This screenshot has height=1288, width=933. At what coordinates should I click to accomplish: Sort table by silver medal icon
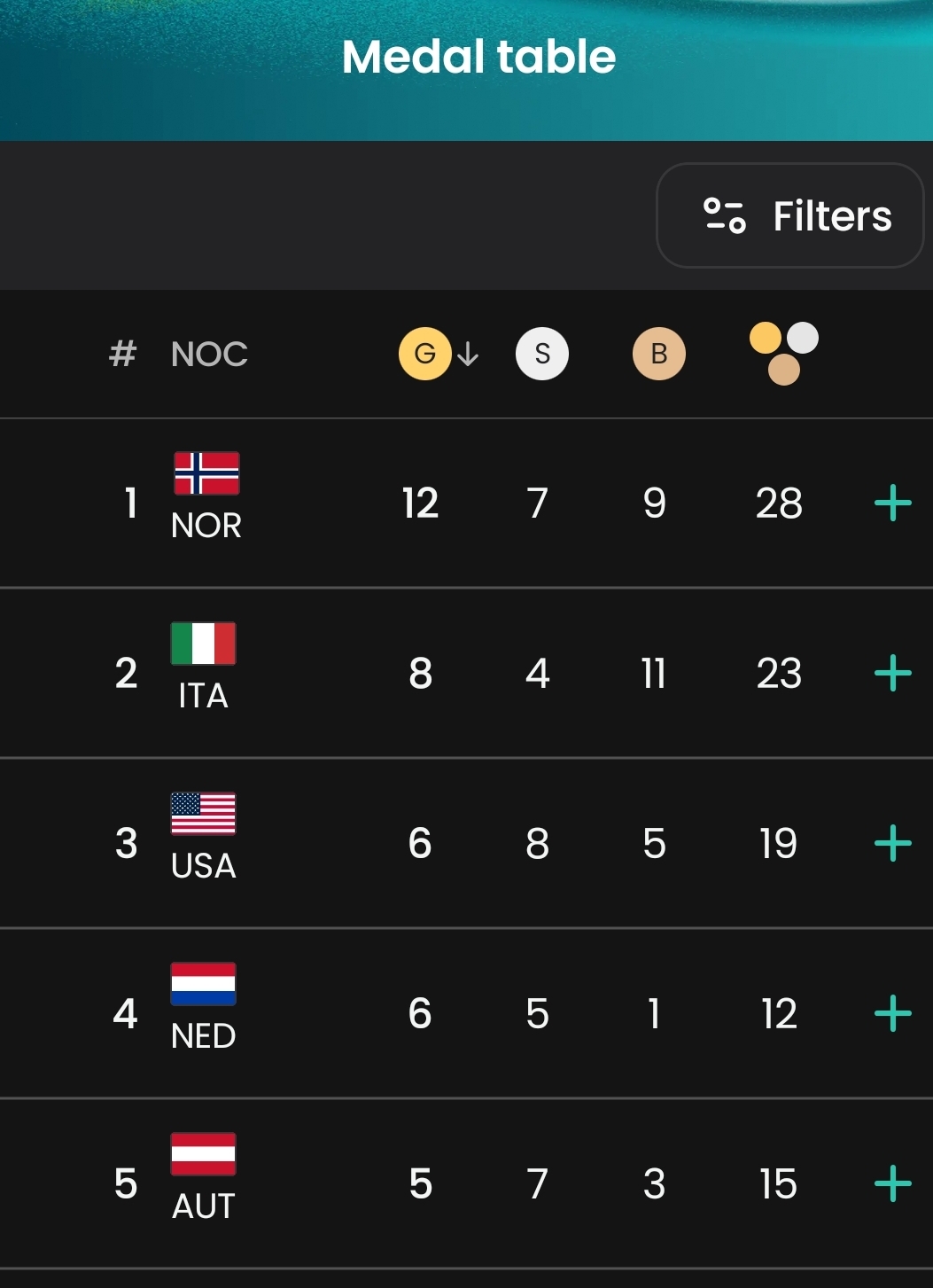[542, 354]
